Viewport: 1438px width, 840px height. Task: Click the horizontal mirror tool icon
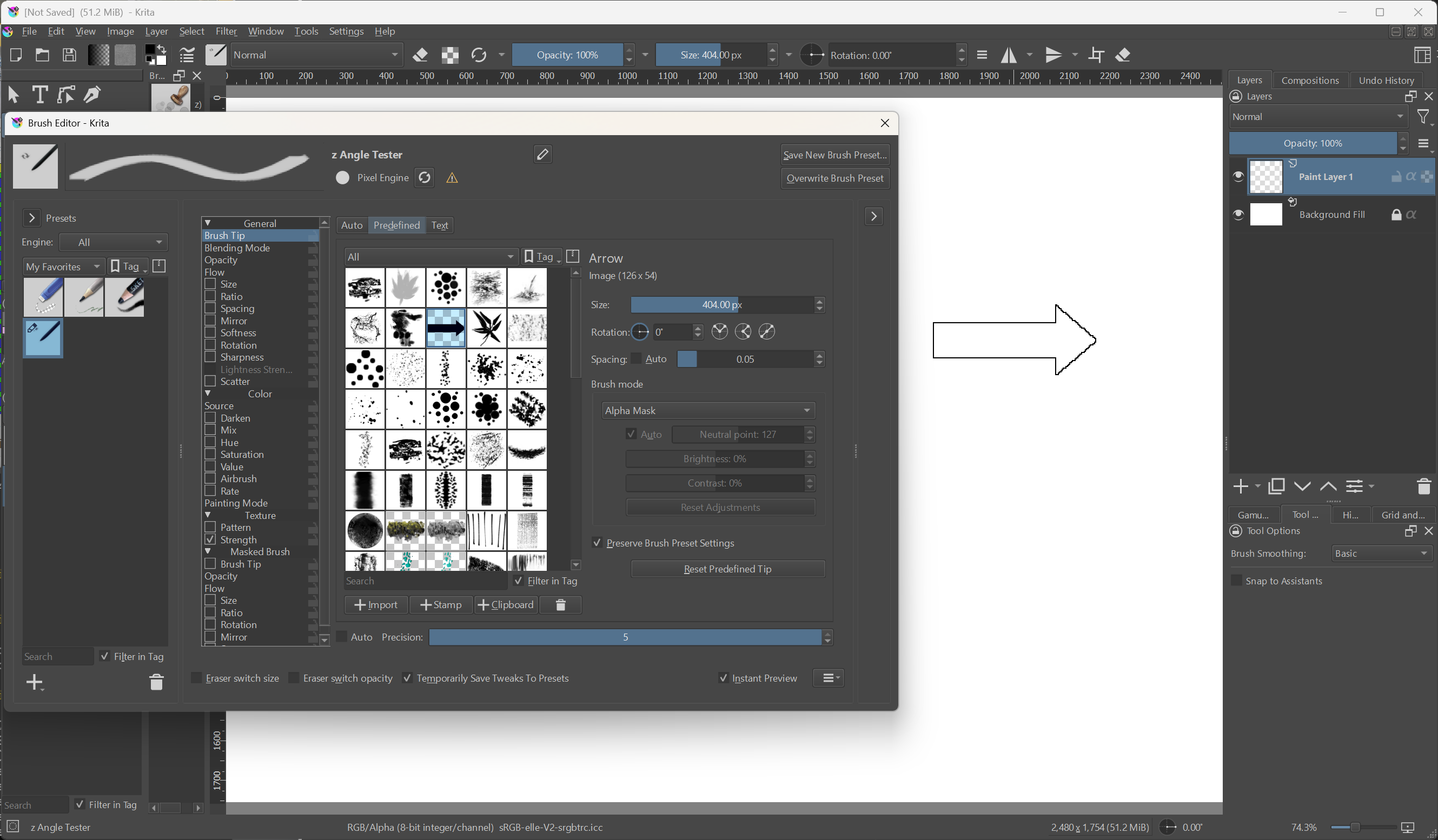1008,55
